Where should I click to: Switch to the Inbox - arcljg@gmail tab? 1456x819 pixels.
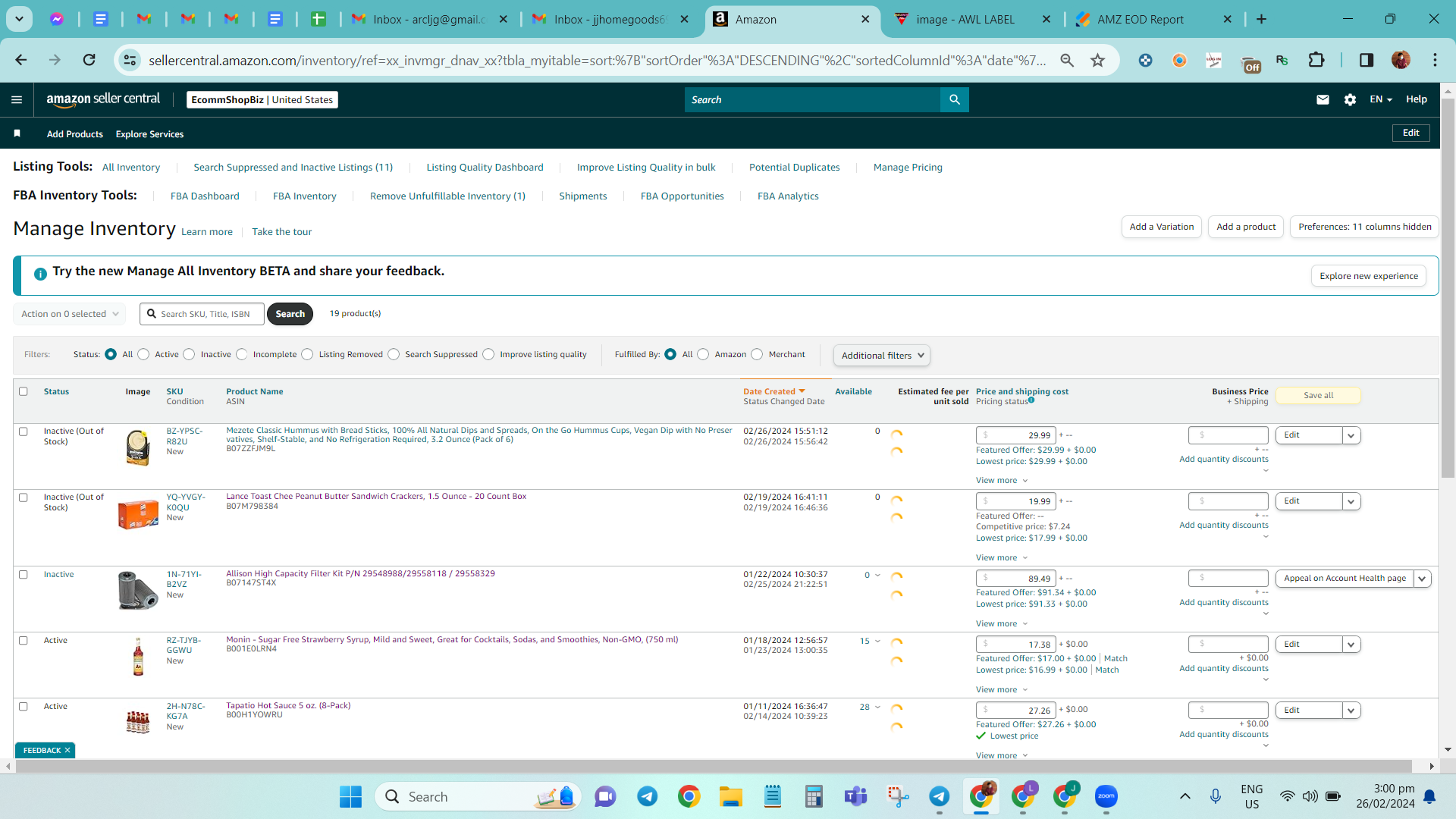click(429, 19)
